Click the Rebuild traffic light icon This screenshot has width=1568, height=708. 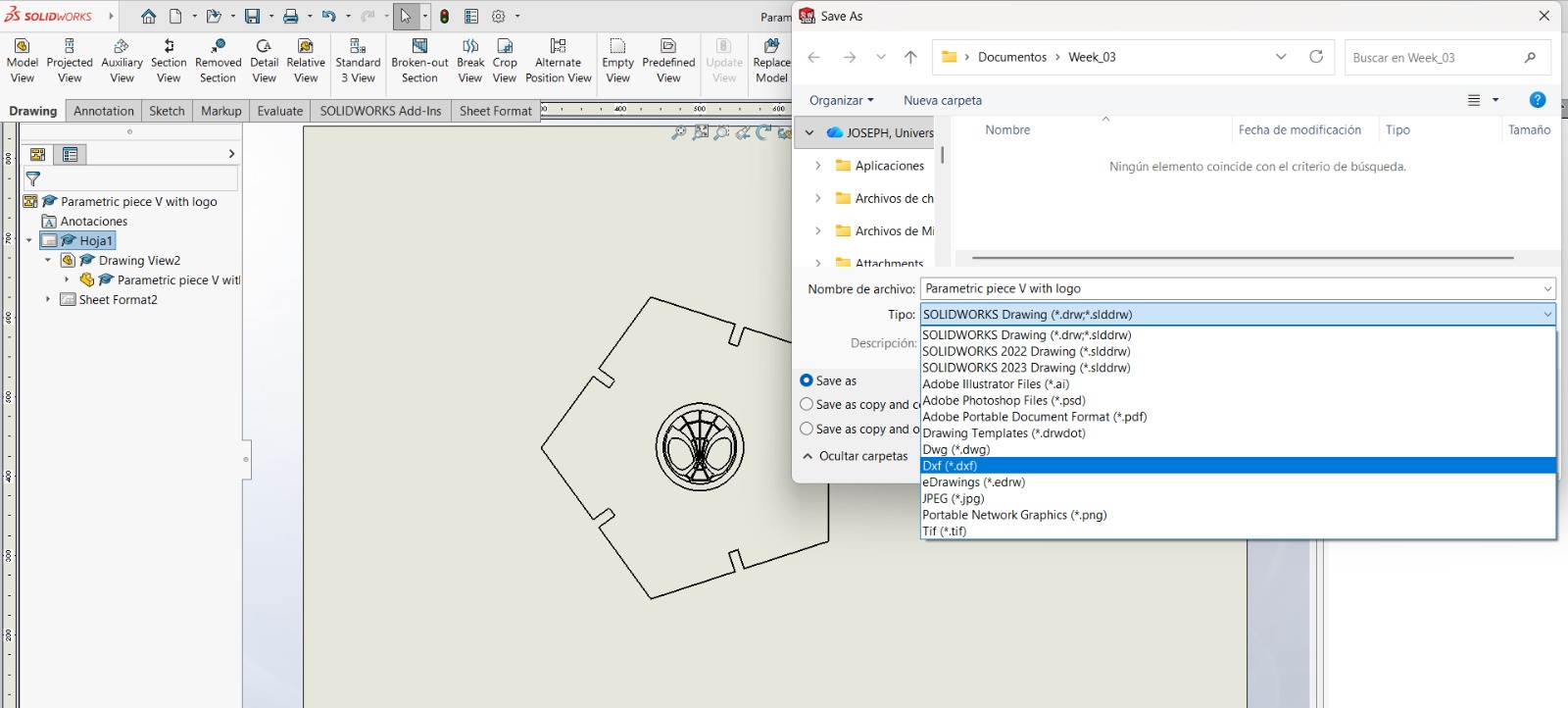[445, 17]
